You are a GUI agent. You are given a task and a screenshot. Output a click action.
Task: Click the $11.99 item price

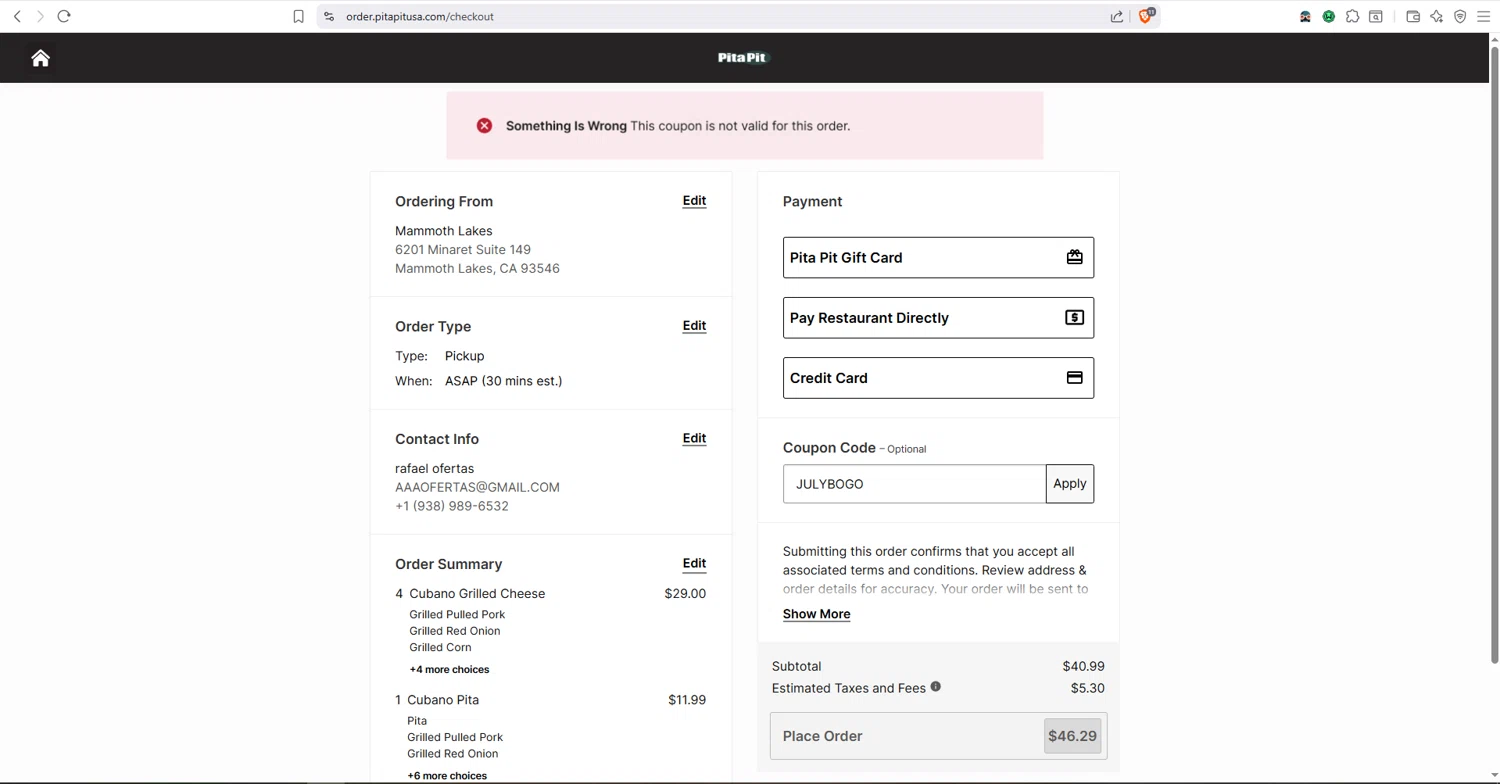tap(687, 699)
